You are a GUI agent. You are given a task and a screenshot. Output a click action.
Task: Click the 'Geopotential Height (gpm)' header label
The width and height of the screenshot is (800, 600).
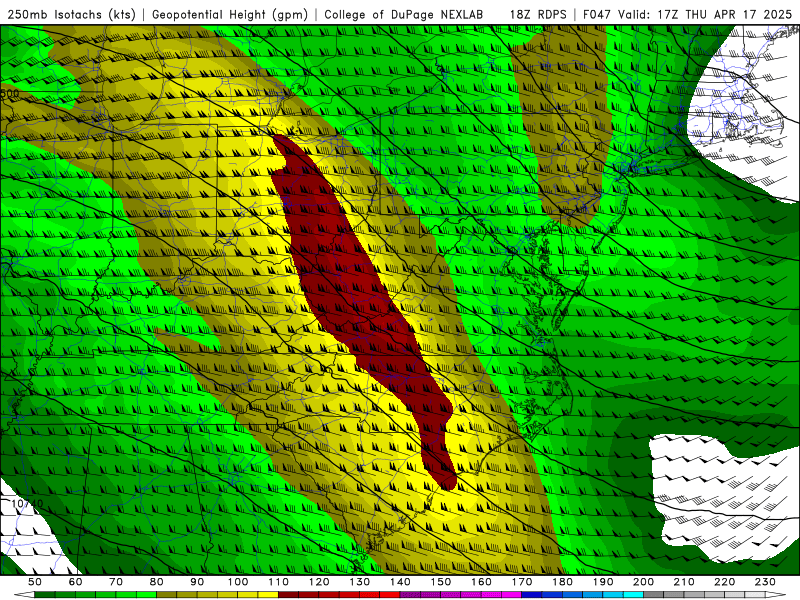point(230,15)
